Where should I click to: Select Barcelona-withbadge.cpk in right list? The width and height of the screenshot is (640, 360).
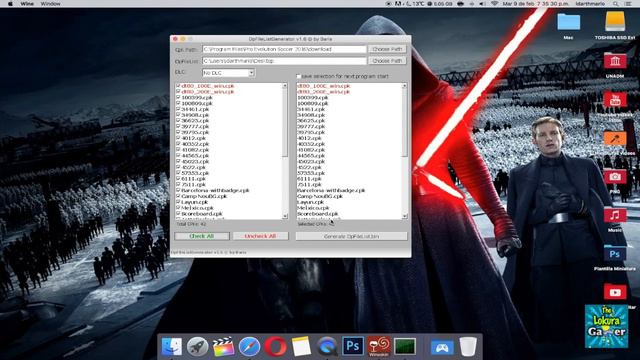331,190
